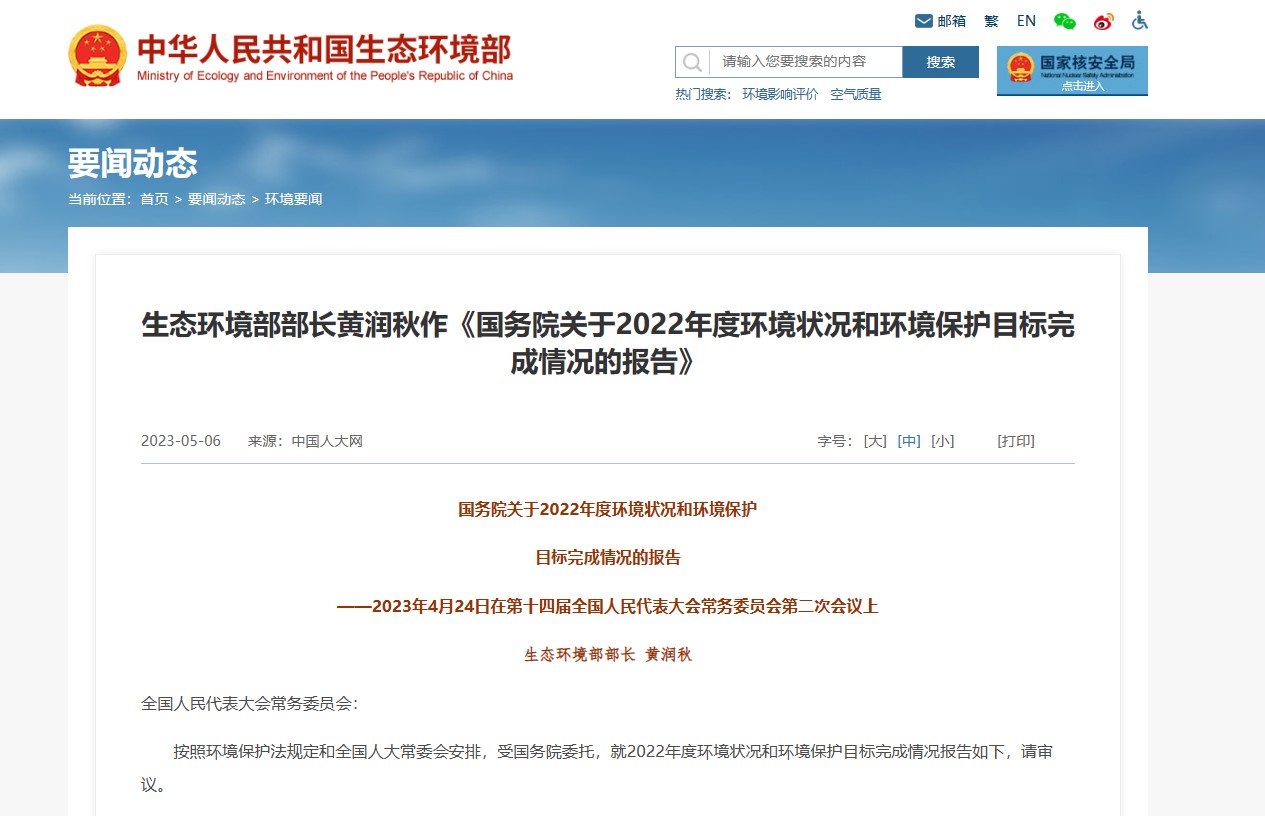This screenshot has width=1265, height=816.
Task: Open 环境要闻 breadcrumb link
Action: pos(293,199)
